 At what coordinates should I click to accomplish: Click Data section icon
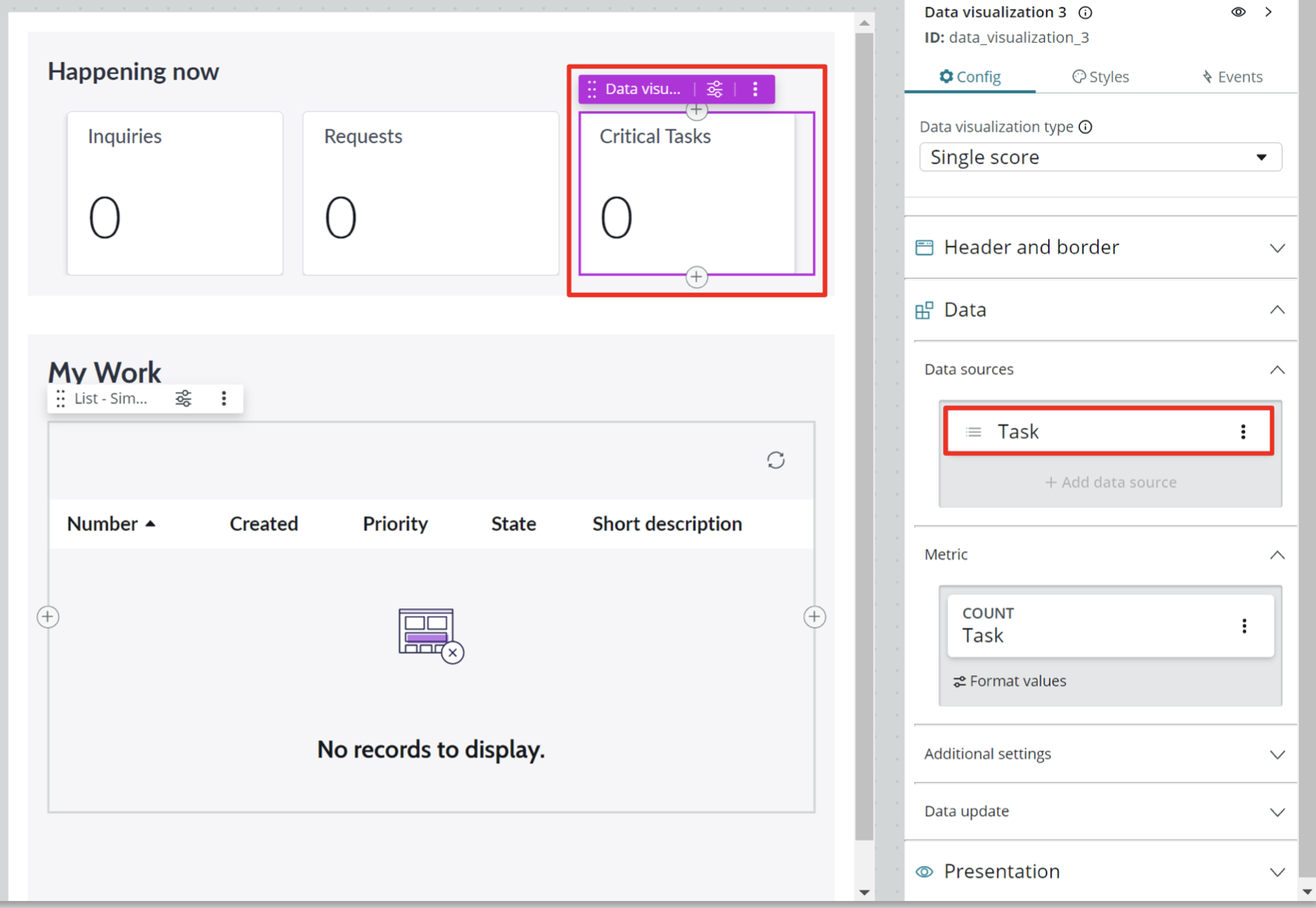click(924, 310)
